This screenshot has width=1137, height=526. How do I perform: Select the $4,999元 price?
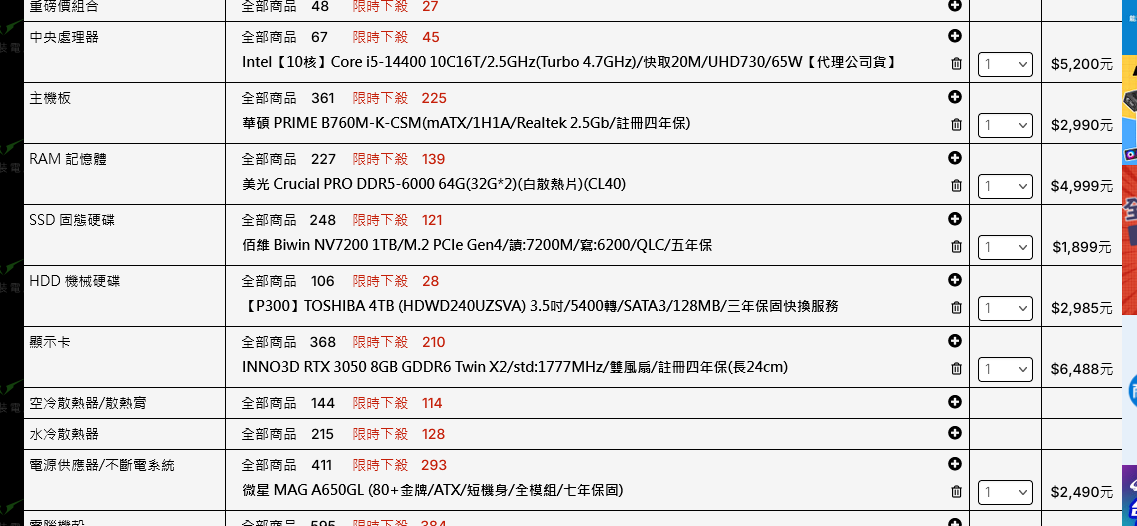coord(1082,186)
